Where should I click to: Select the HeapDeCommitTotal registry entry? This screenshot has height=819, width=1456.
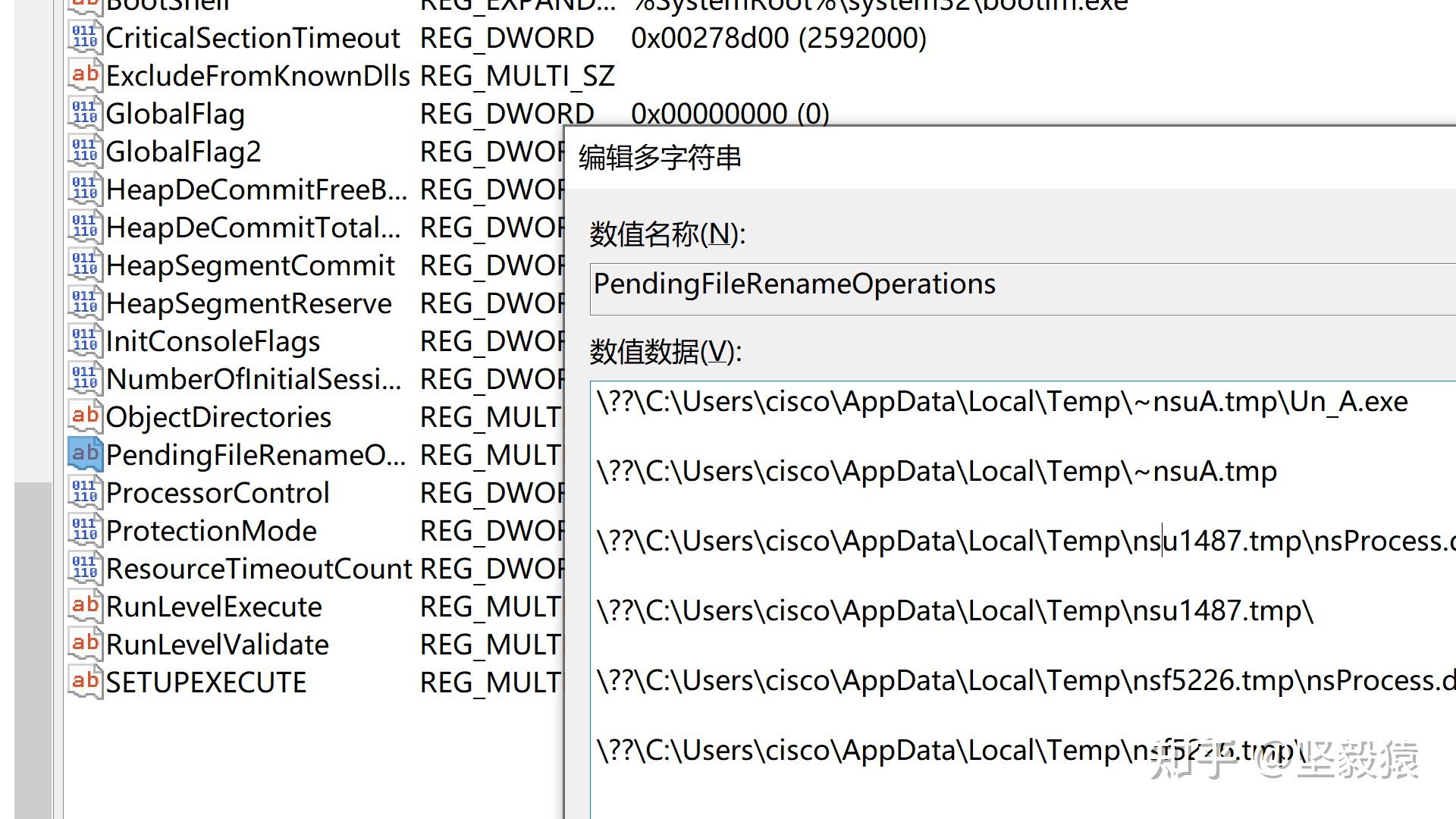pos(250,227)
